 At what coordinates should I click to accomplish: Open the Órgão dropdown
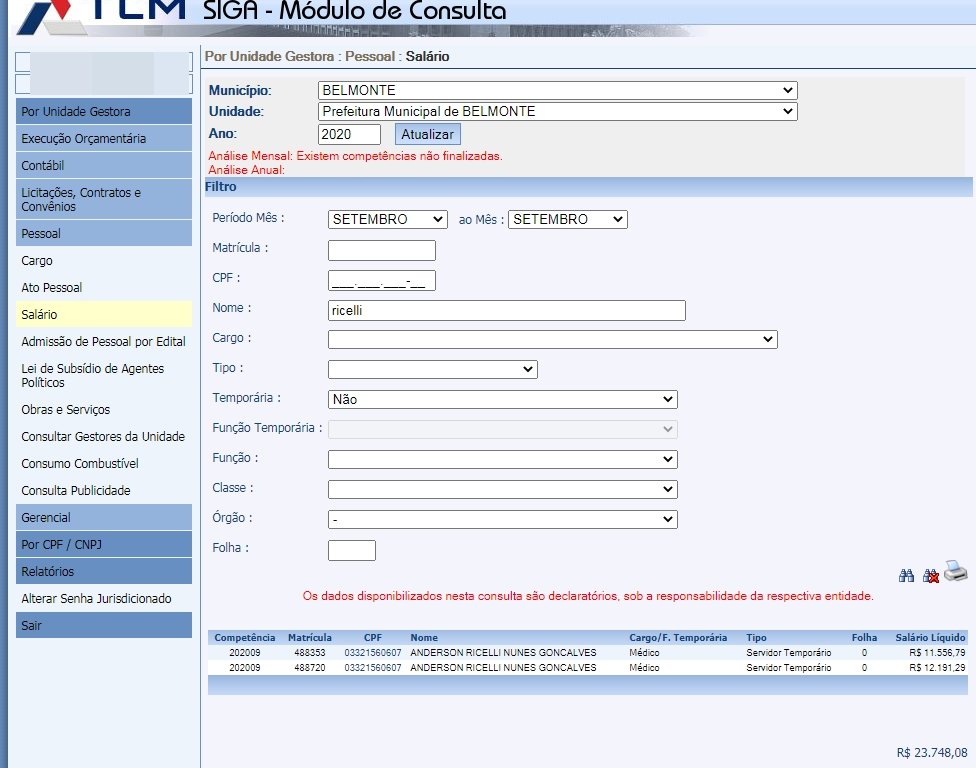(502, 519)
